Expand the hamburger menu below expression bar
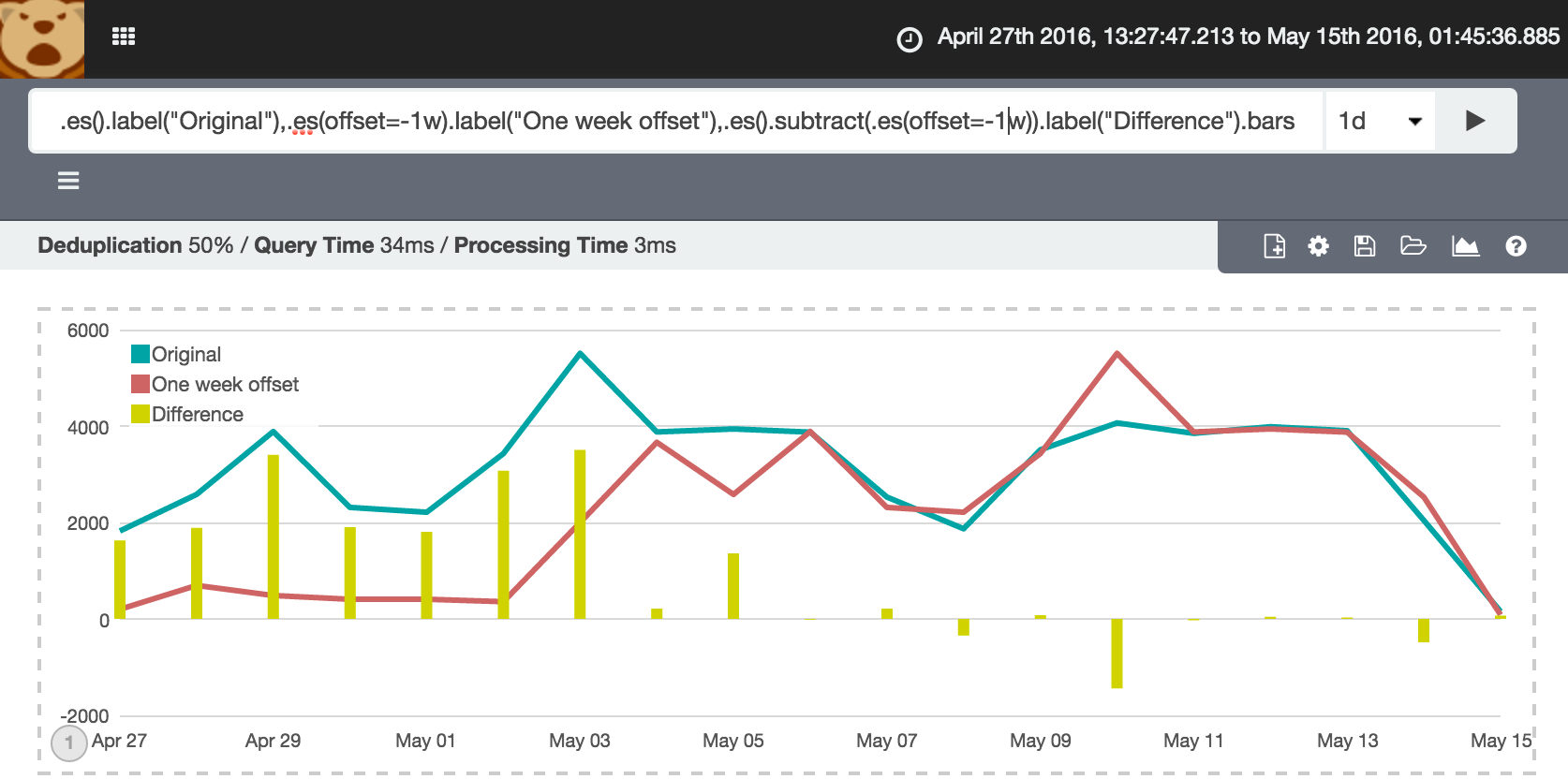The image size is (1568, 779). (68, 181)
